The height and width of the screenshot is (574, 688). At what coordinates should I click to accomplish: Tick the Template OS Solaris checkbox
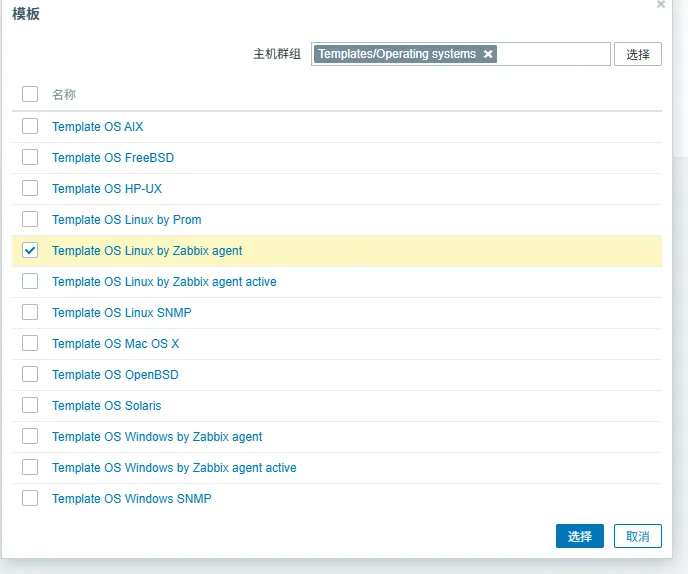(30, 405)
